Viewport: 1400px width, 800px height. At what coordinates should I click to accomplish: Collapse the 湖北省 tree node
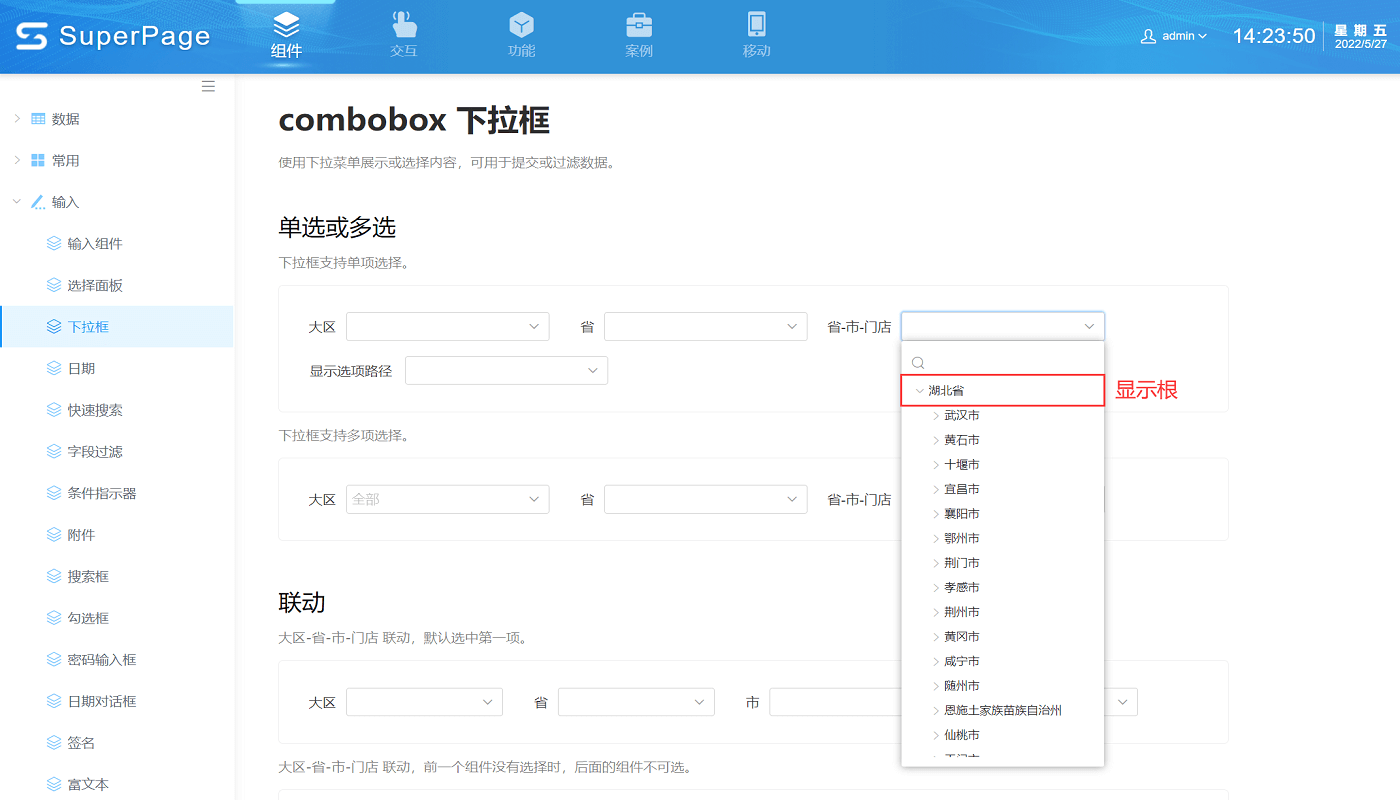coord(920,391)
